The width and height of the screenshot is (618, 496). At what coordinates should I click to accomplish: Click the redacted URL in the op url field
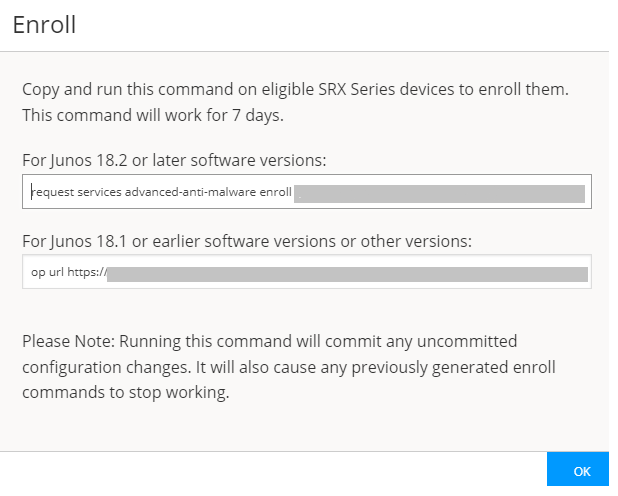click(346, 273)
